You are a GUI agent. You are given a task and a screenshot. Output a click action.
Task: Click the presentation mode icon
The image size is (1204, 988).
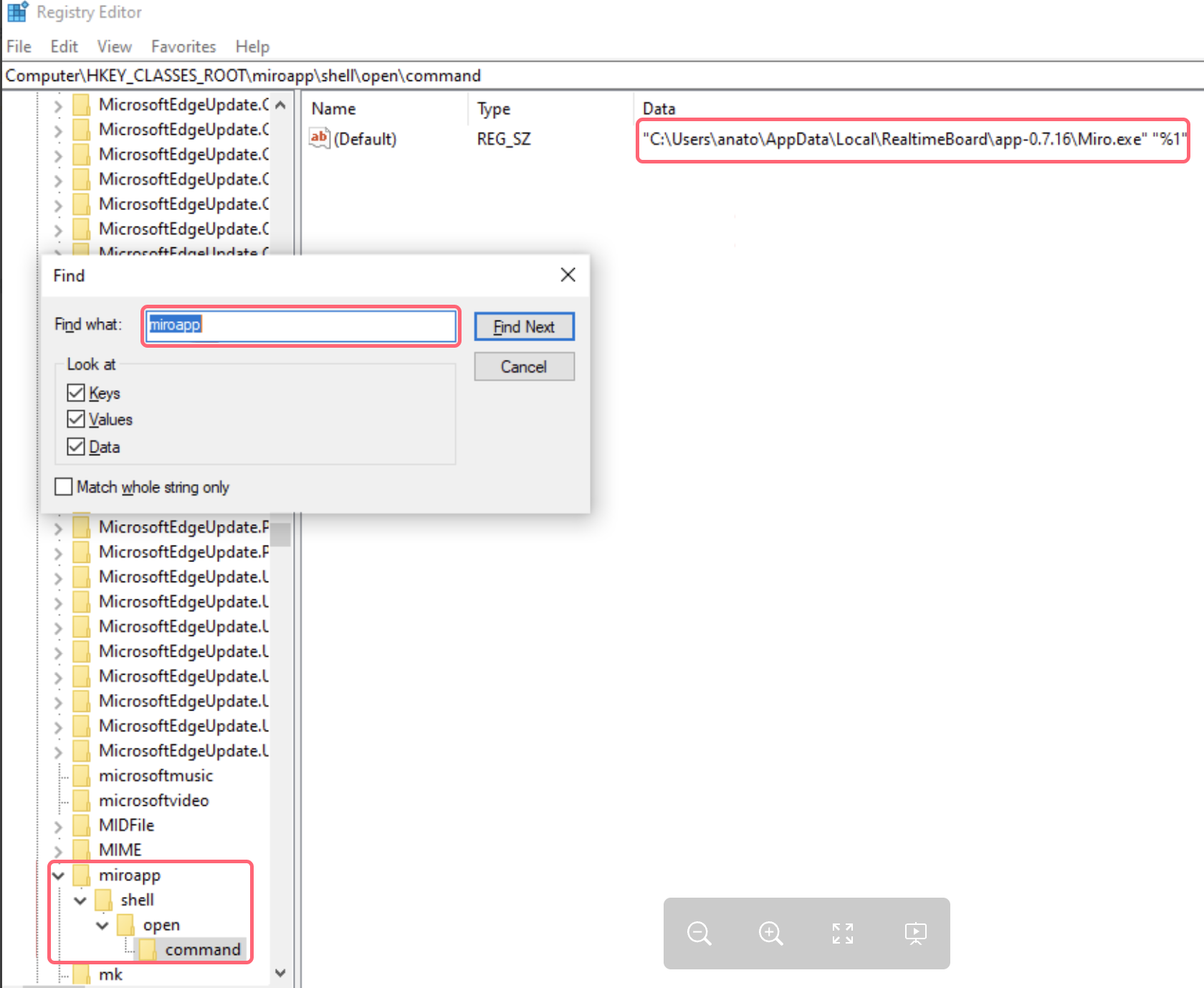tap(915, 934)
